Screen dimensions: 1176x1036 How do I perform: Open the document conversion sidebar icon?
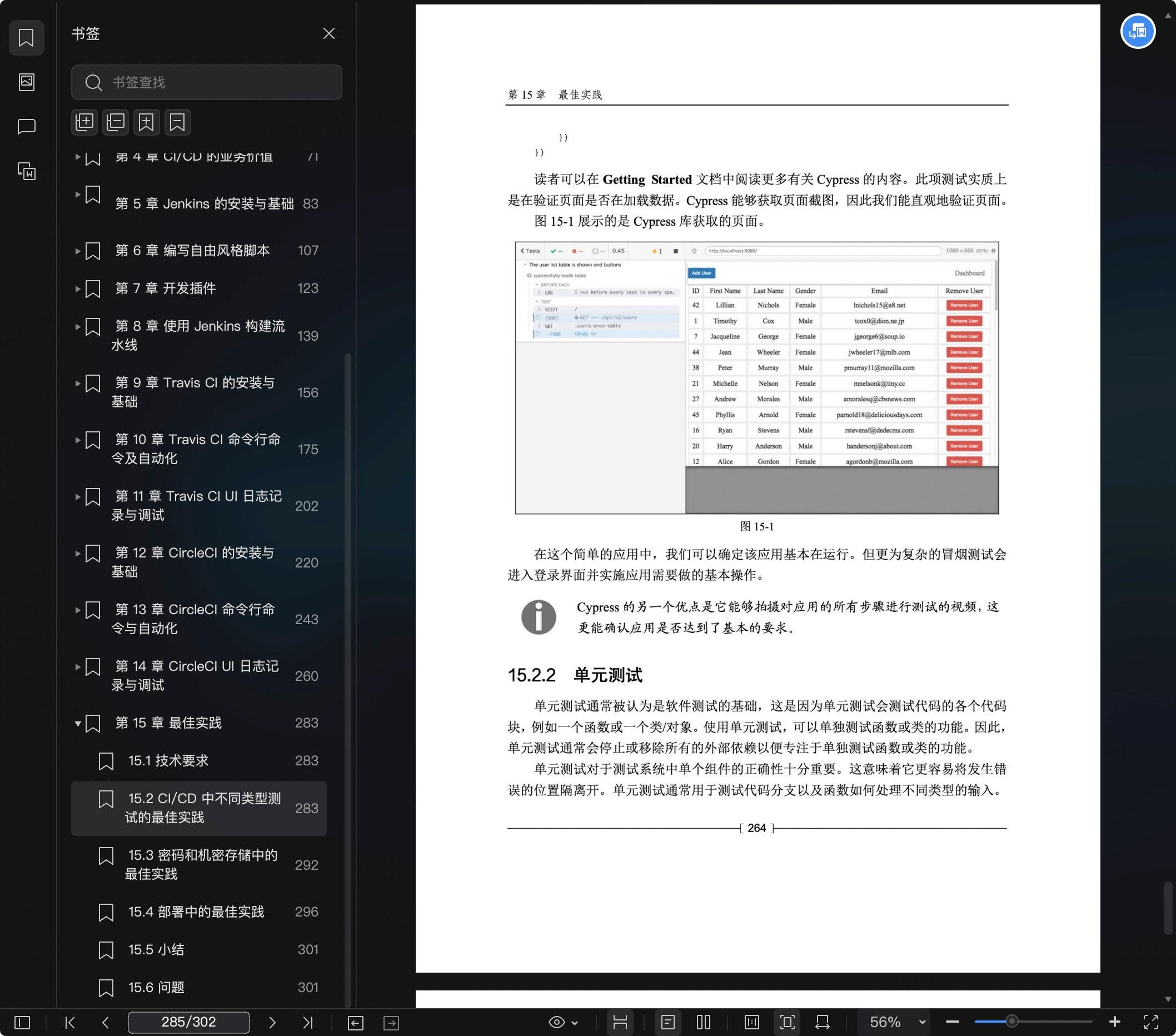(x=27, y=171)
